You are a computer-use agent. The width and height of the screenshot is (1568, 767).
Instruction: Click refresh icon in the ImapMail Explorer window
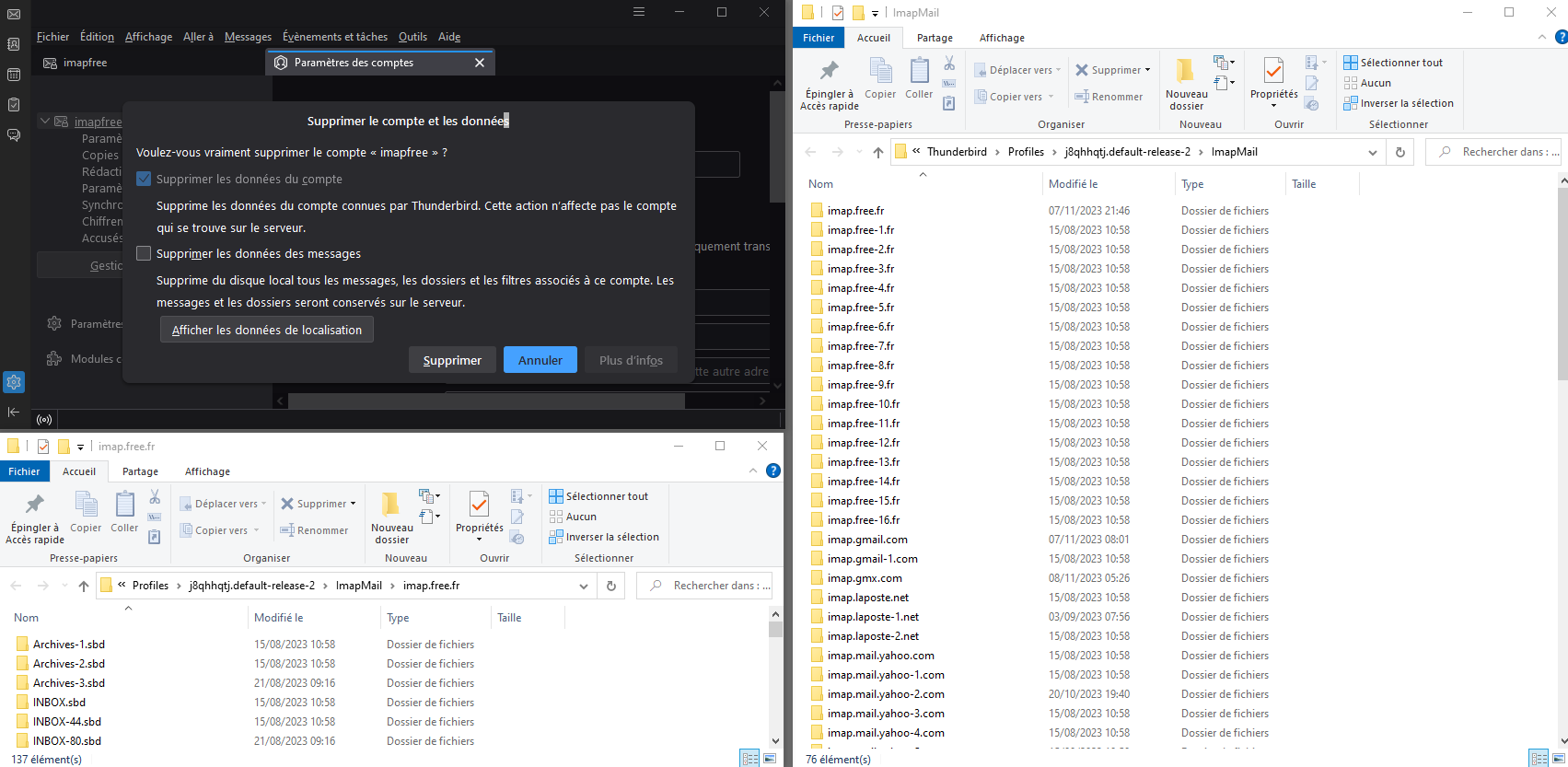[x=1400, y=152]
